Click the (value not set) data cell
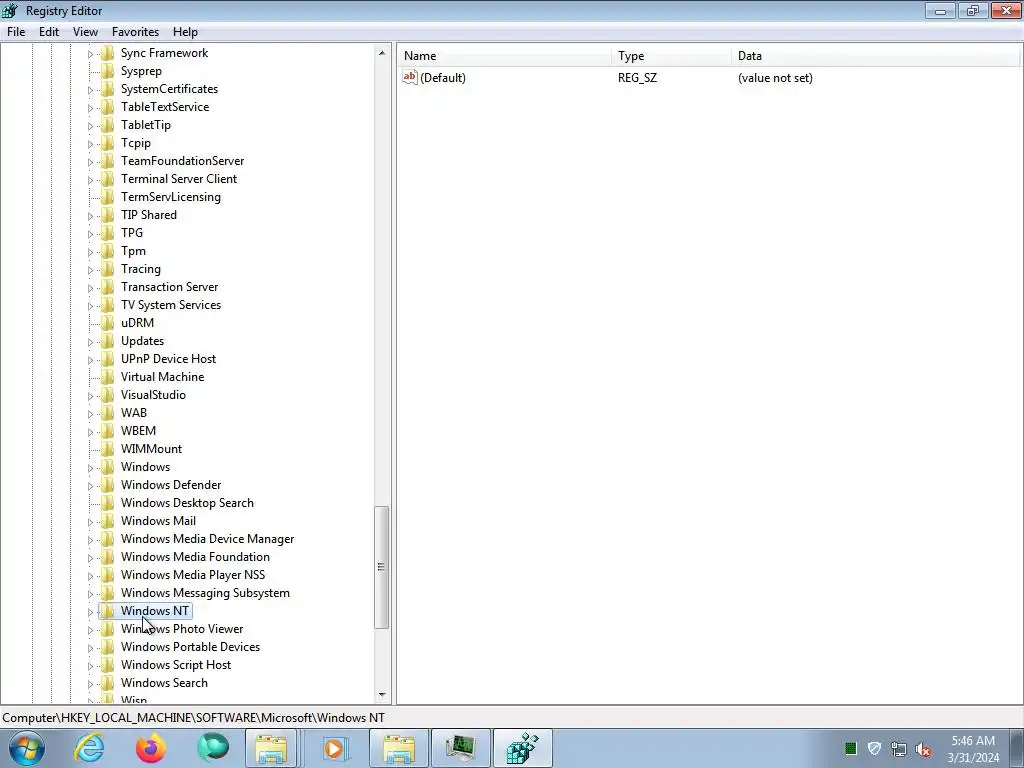Viewport: 1024px width, 768px height. [775, 78]
